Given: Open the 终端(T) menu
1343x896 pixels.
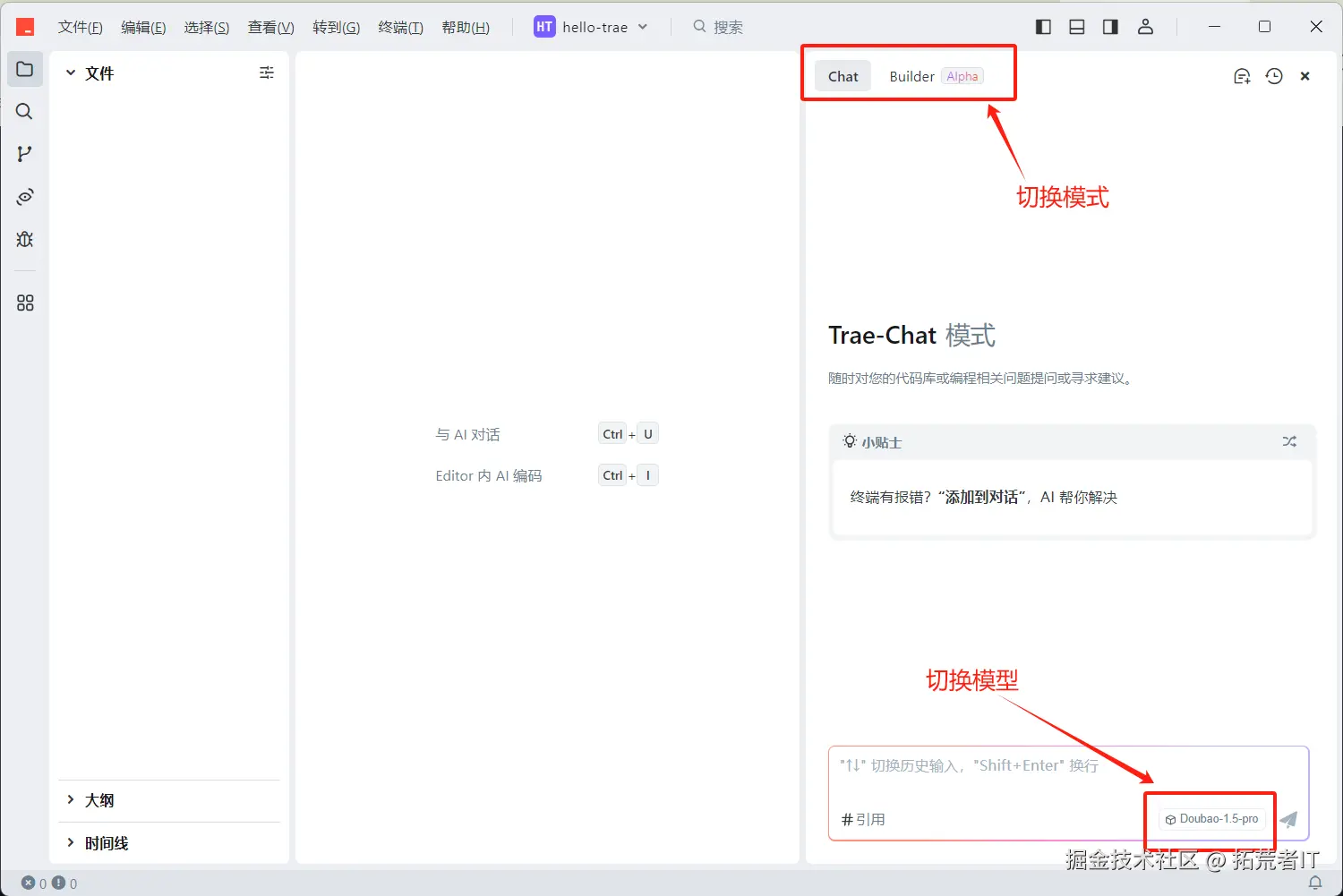Looking at the screenshot, I should click(400, 27).
